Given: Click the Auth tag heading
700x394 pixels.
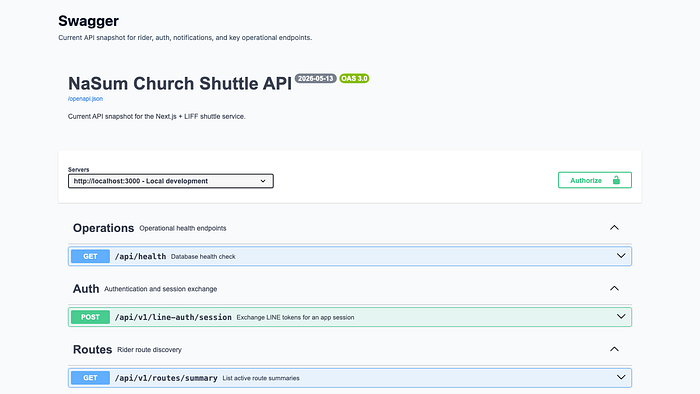Looking at the screenshot, I should pyautogui.click(x=86, y=289).
